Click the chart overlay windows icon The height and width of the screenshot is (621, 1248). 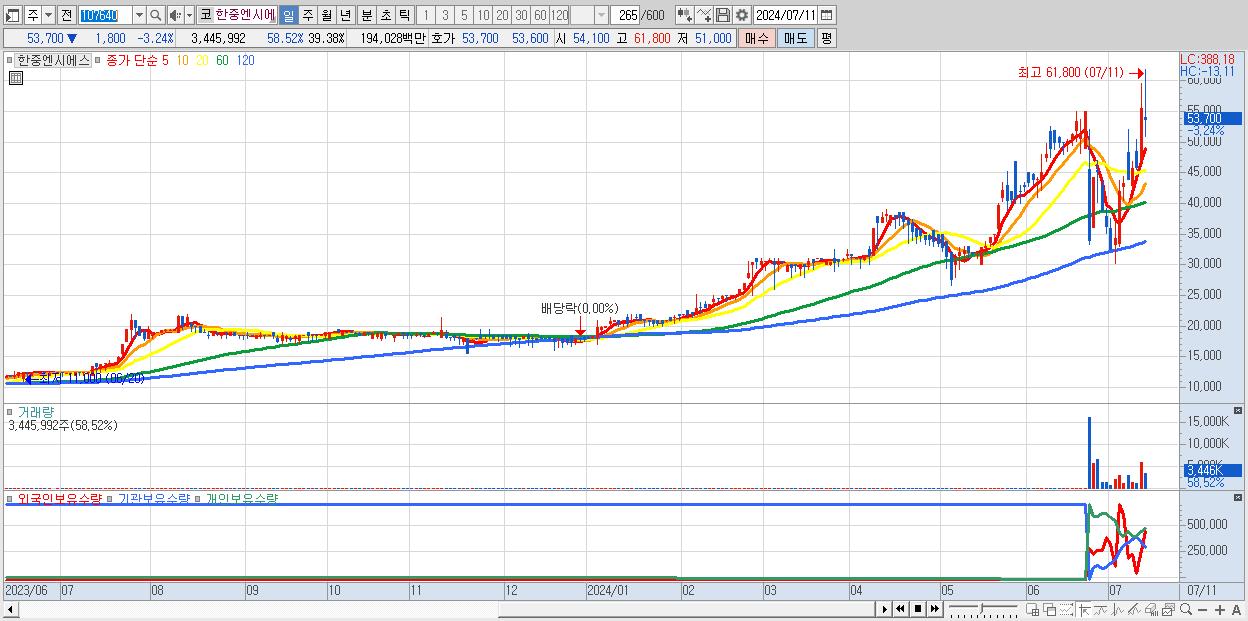coord(1050,610)
